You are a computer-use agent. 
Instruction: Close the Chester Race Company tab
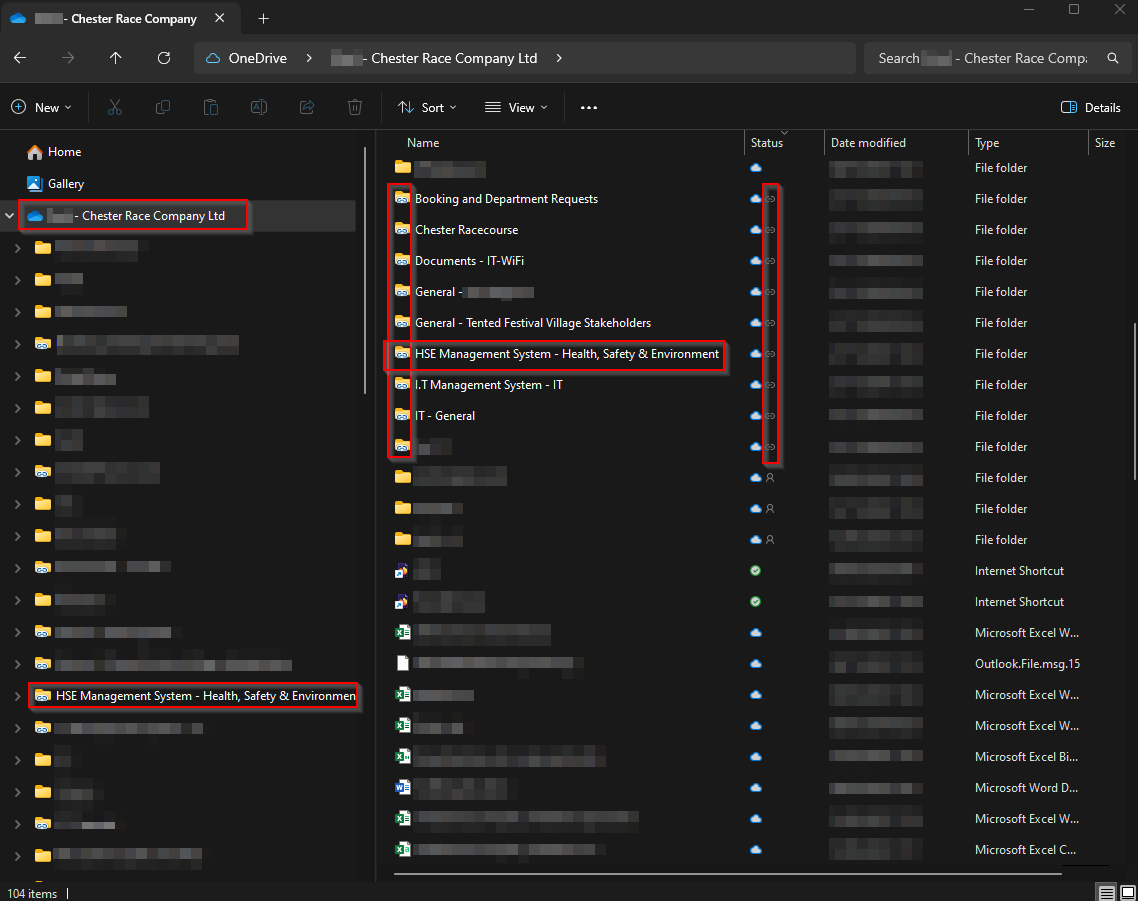click(x=220, y=18)
